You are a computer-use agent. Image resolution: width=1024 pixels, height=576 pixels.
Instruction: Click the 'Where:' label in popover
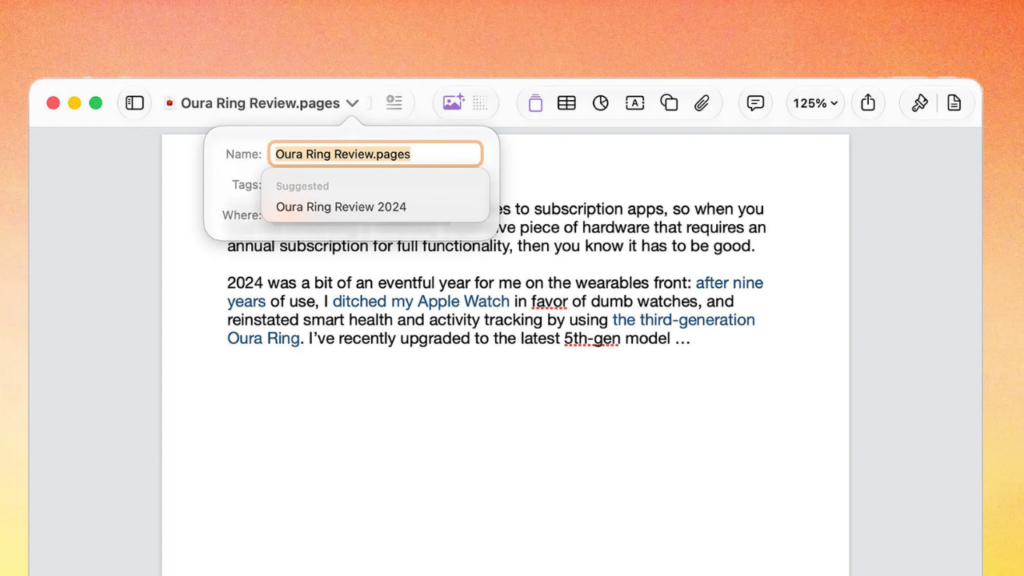(241, 215)
